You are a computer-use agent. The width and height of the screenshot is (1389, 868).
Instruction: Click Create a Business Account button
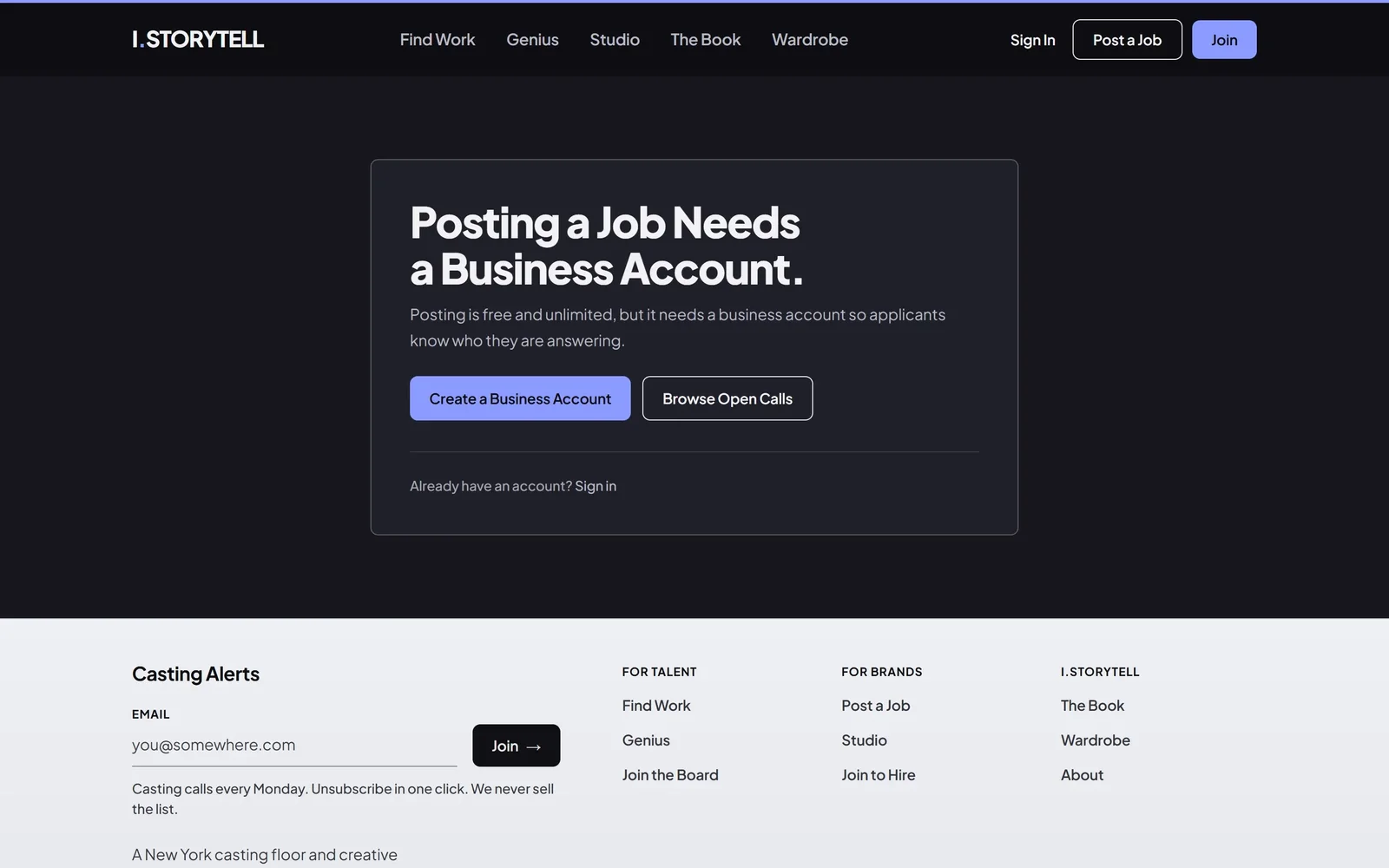coord(520,398)
